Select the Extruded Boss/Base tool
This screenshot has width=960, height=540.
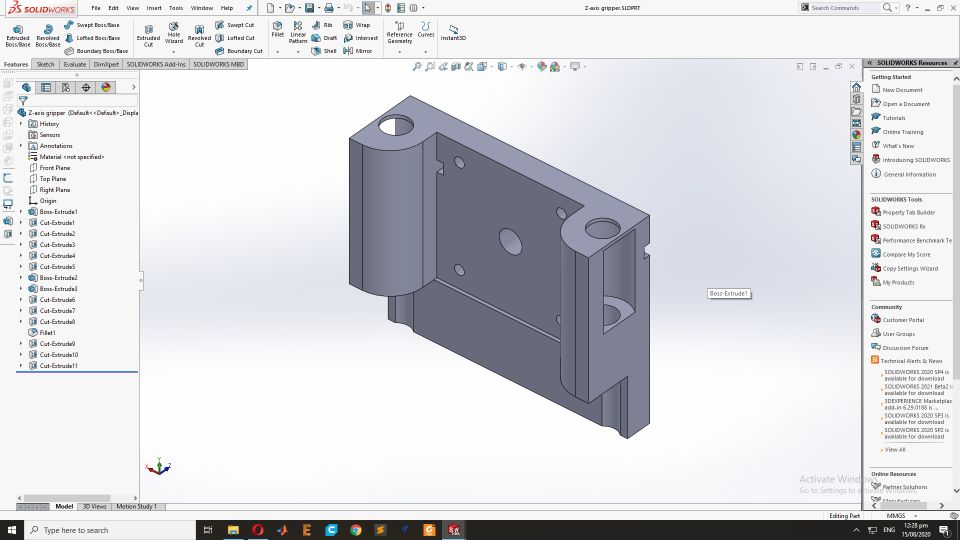pyautogui.click(x=18, y=36)
